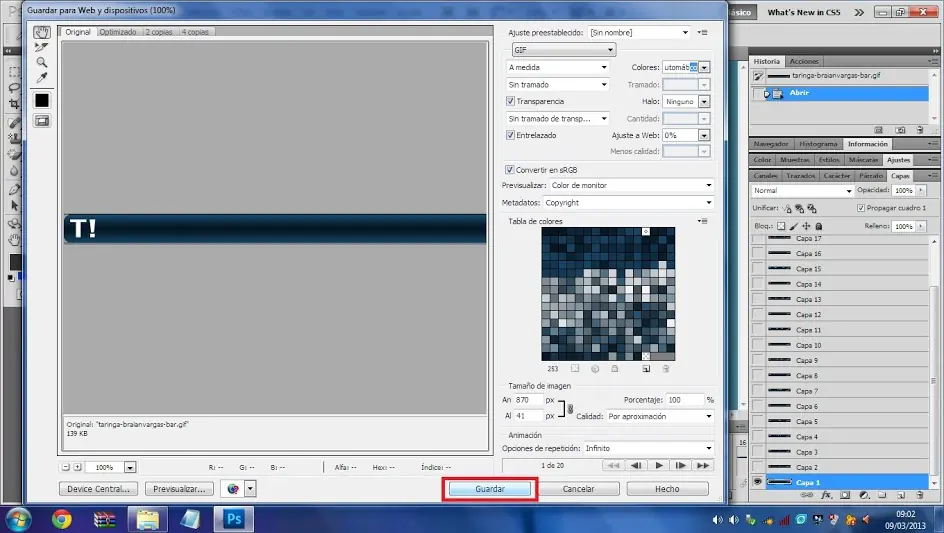The image size is (944, 533).
Task: Open the GIF file format dropdown
Action: 564,50
